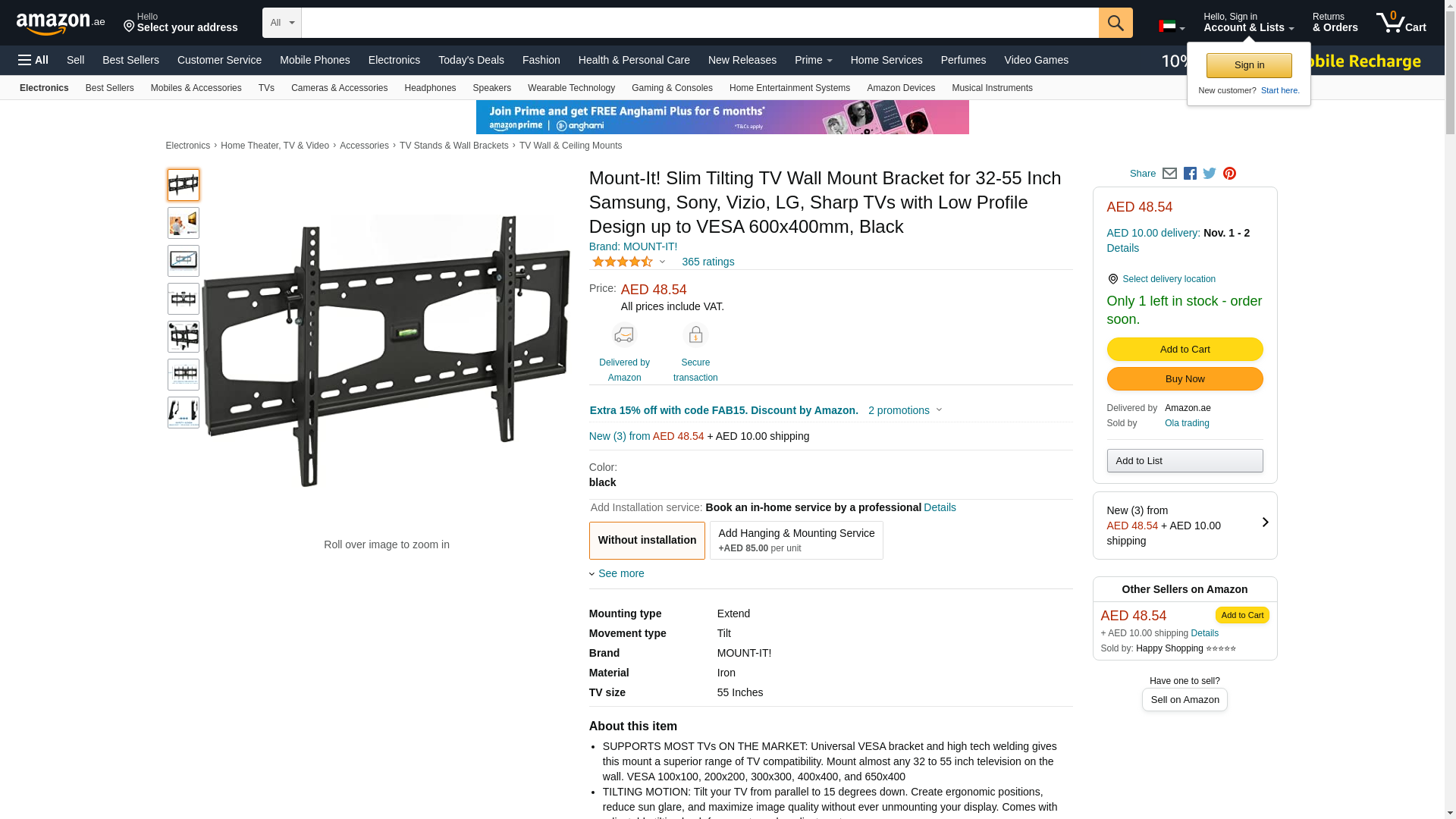
Task: Open Today's Deals in the navigation bar
Action: 471,60
